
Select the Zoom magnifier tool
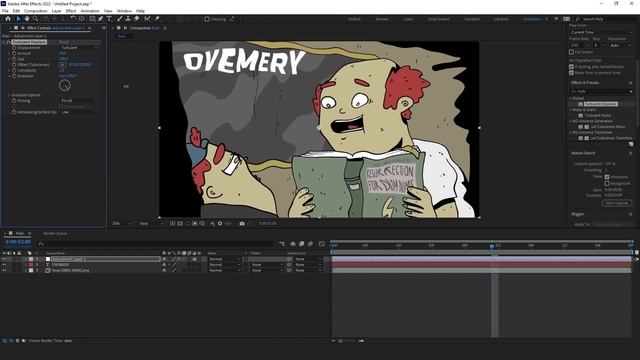36,19
